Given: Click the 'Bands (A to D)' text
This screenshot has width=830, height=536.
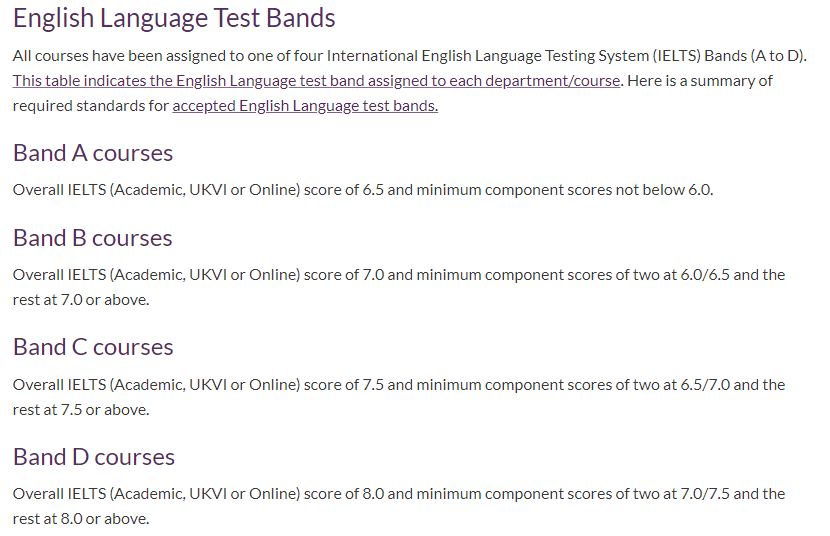Looking at the screenshot, I should (755, 56).
